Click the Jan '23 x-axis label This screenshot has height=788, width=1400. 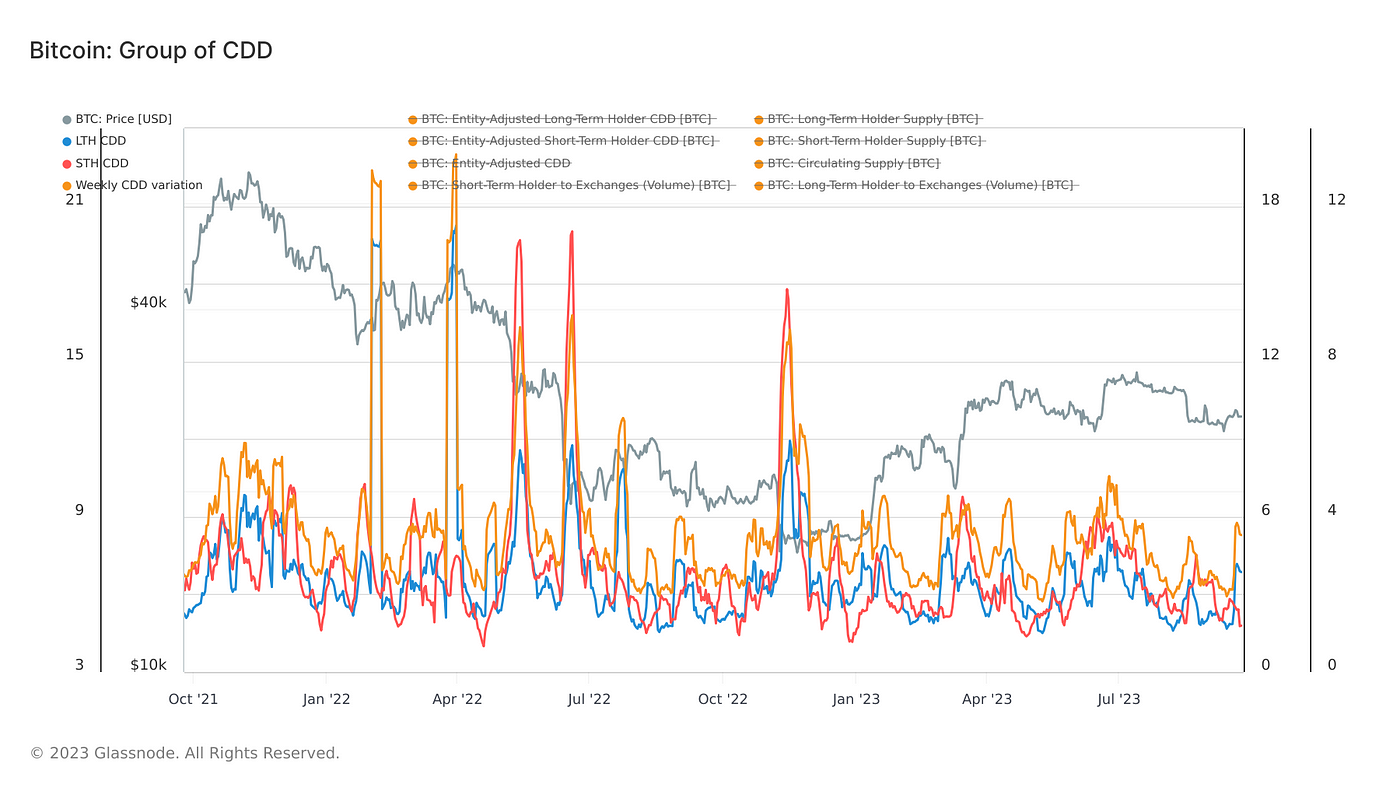point(856,699)
